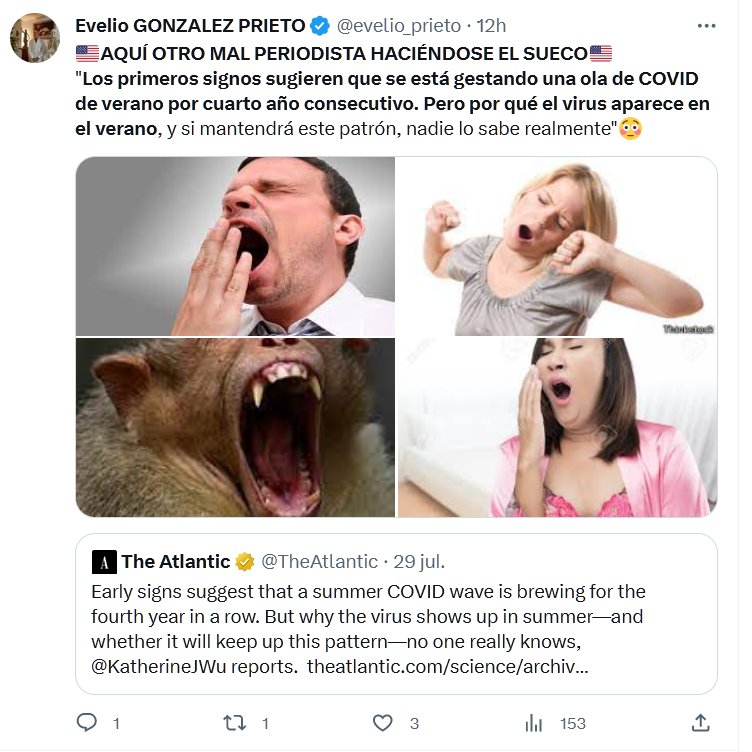This screenshot has height=752, width=752.
Task: Click the share upload icon
Action: pyautogui.click(x=701, y=722)
